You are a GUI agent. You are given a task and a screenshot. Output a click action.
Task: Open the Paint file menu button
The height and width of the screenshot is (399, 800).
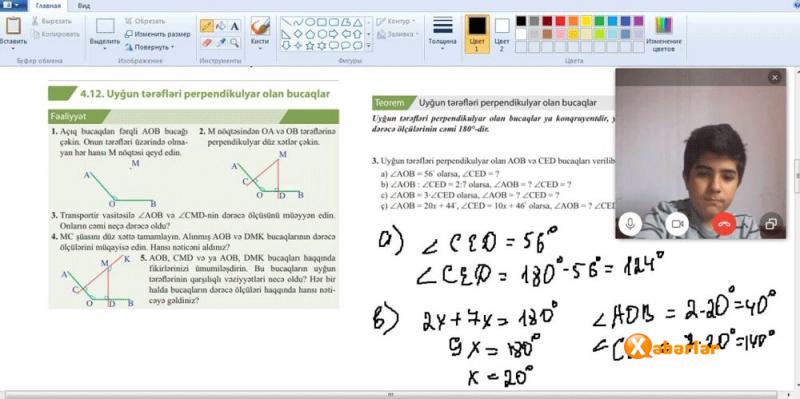pyautogui.click(x=12, y=5)
